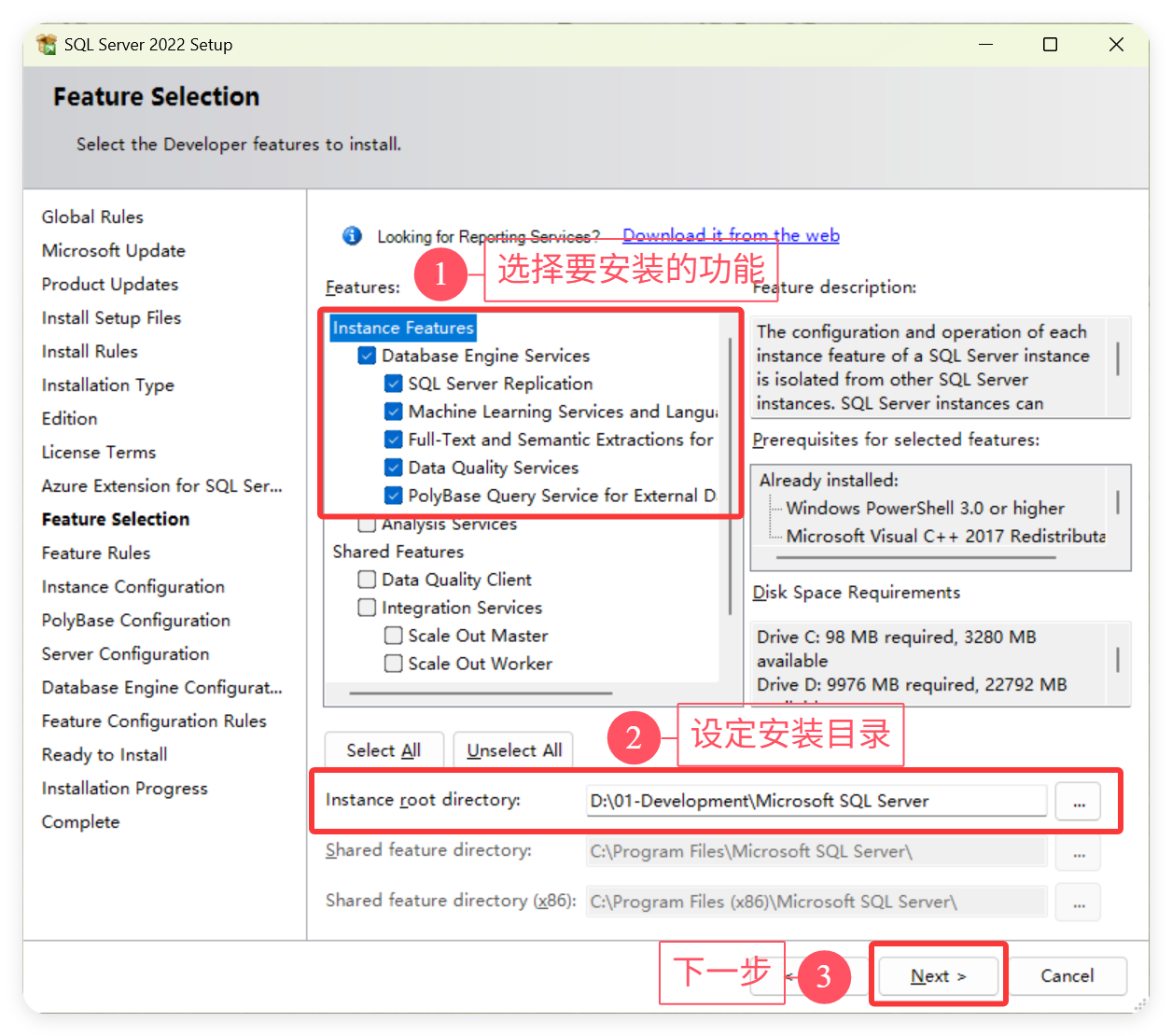
Task: Enable the Scale Out Master checkbox
Action: coord(394,636)
